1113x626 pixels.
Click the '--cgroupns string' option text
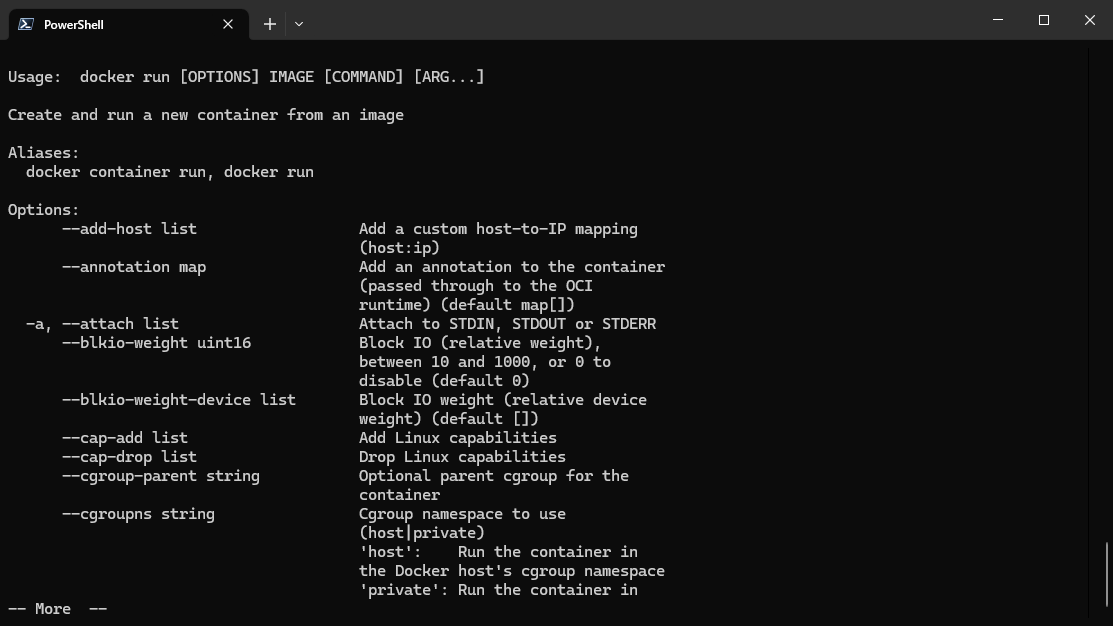138,514
